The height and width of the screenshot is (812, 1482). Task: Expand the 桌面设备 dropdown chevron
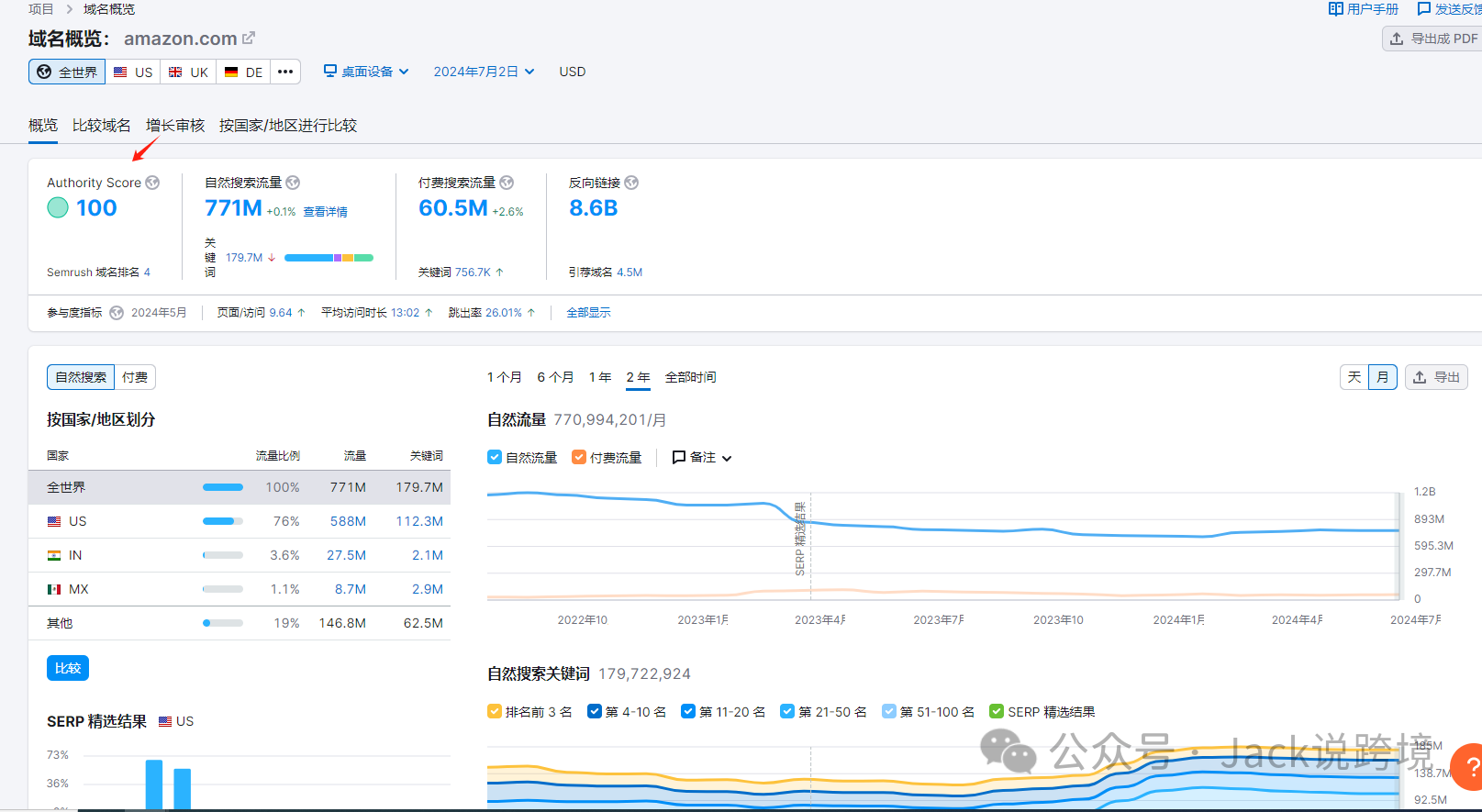[x=404, y=72]
